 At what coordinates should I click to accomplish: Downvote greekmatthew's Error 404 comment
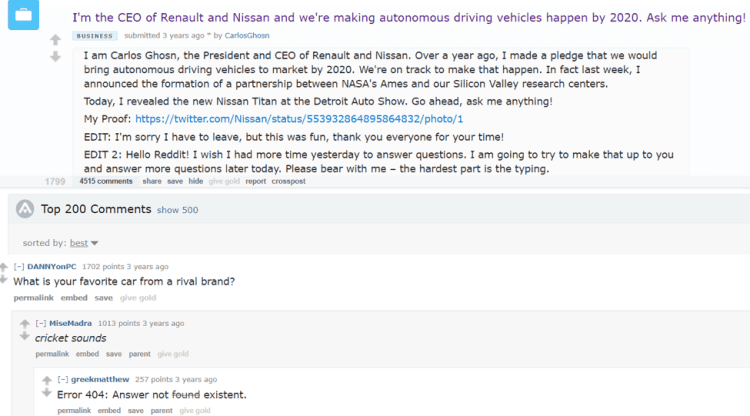46,393
